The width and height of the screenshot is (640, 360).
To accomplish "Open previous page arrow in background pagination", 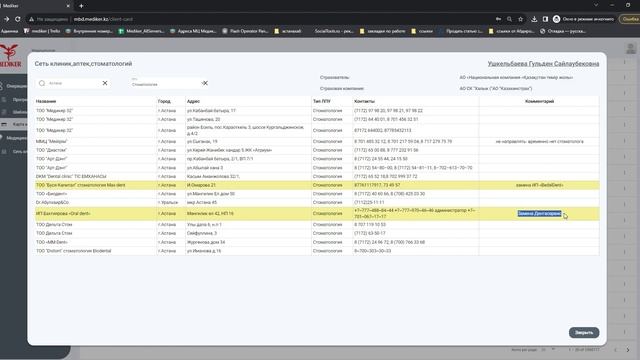I will [x=616, y=350].
